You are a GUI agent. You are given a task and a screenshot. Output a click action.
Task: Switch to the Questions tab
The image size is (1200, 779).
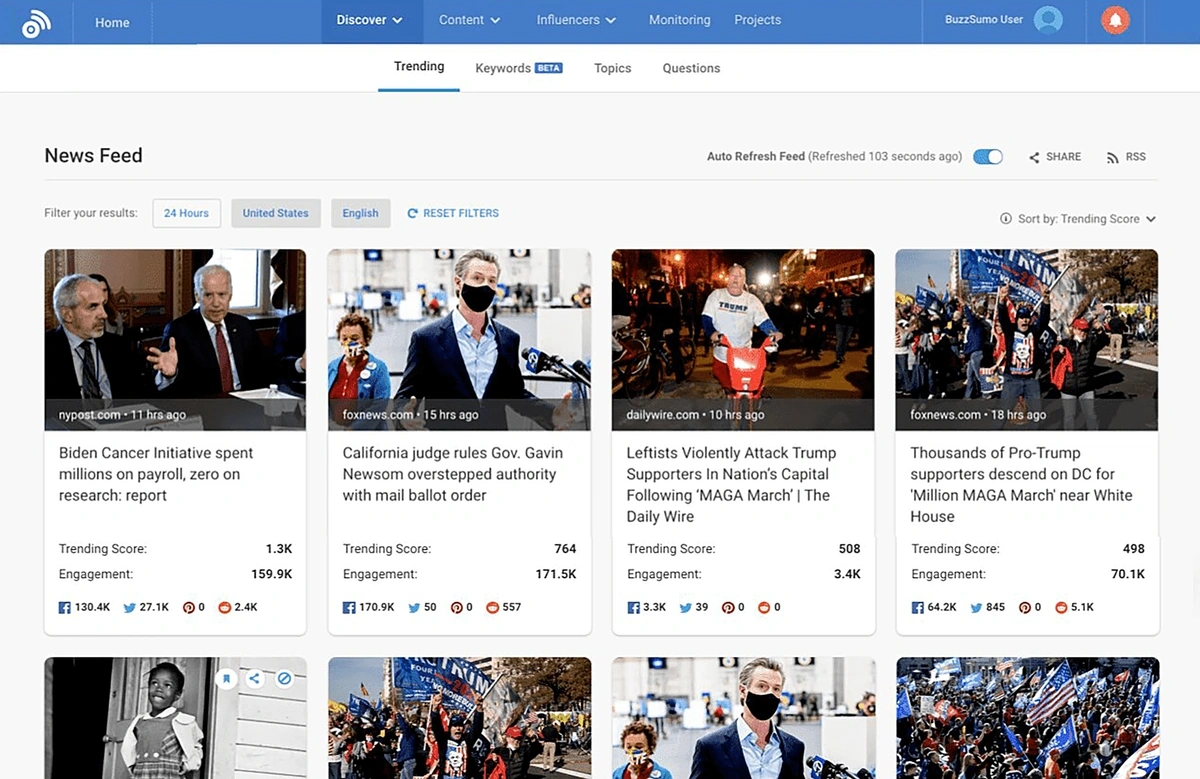pos(691,68)
